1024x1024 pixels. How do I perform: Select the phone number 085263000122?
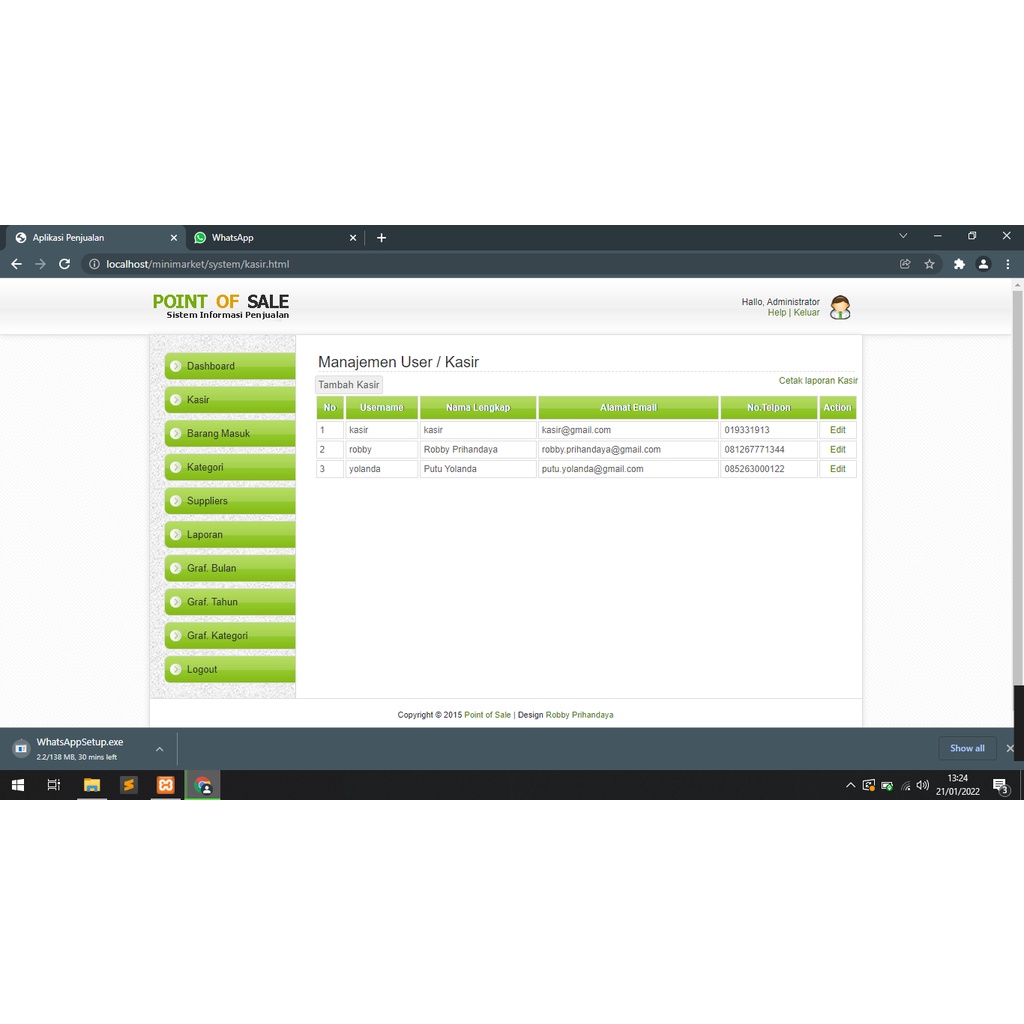(x=754, y=469)
